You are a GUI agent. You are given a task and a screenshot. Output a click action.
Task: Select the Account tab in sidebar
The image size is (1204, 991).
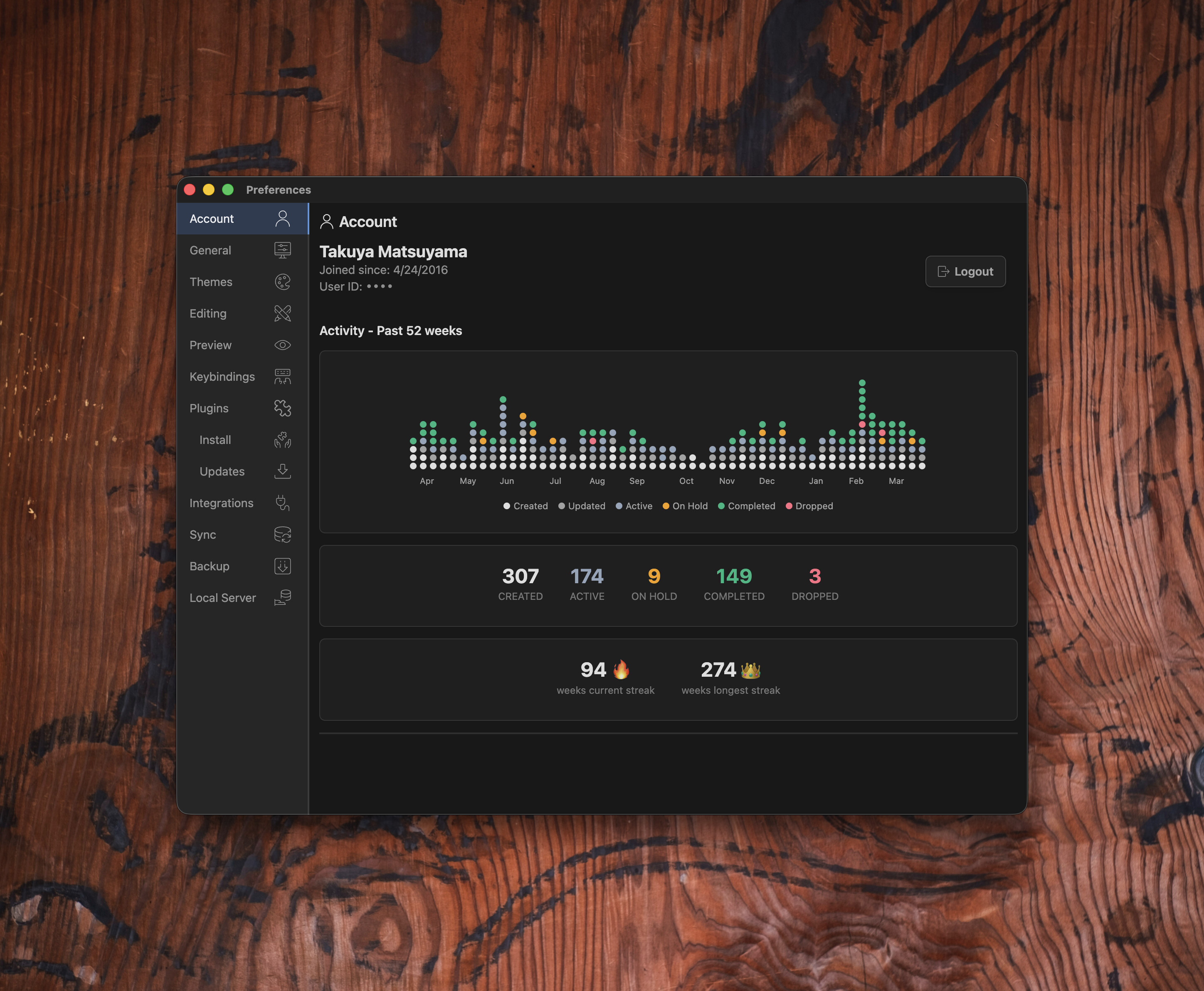pyautogui.click(x=212, y=219)
